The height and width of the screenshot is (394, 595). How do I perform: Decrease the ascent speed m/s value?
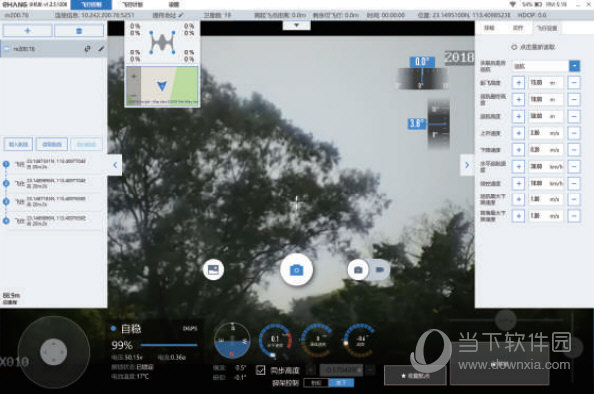coord(574,133)
